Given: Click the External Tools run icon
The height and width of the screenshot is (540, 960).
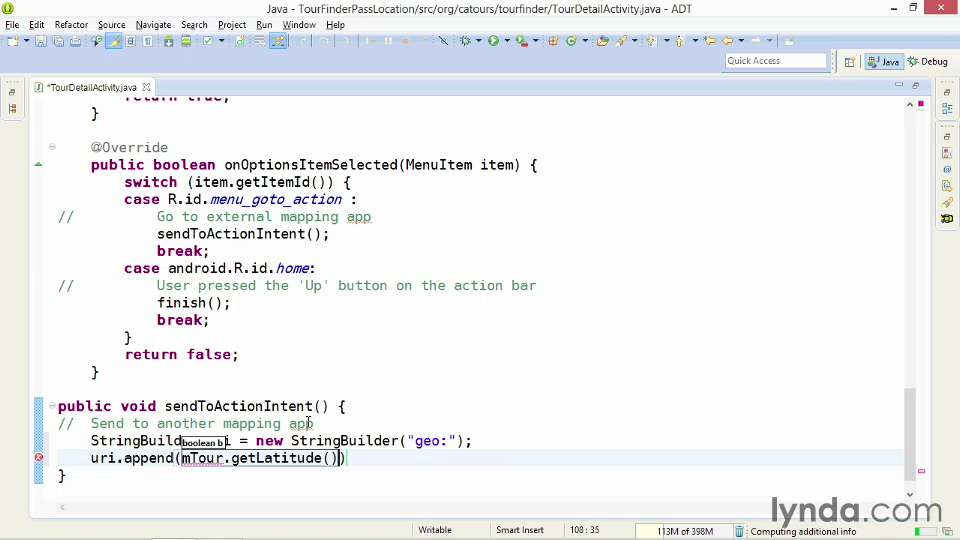Looking at the screenshot, I should click(x=522, y=41).
